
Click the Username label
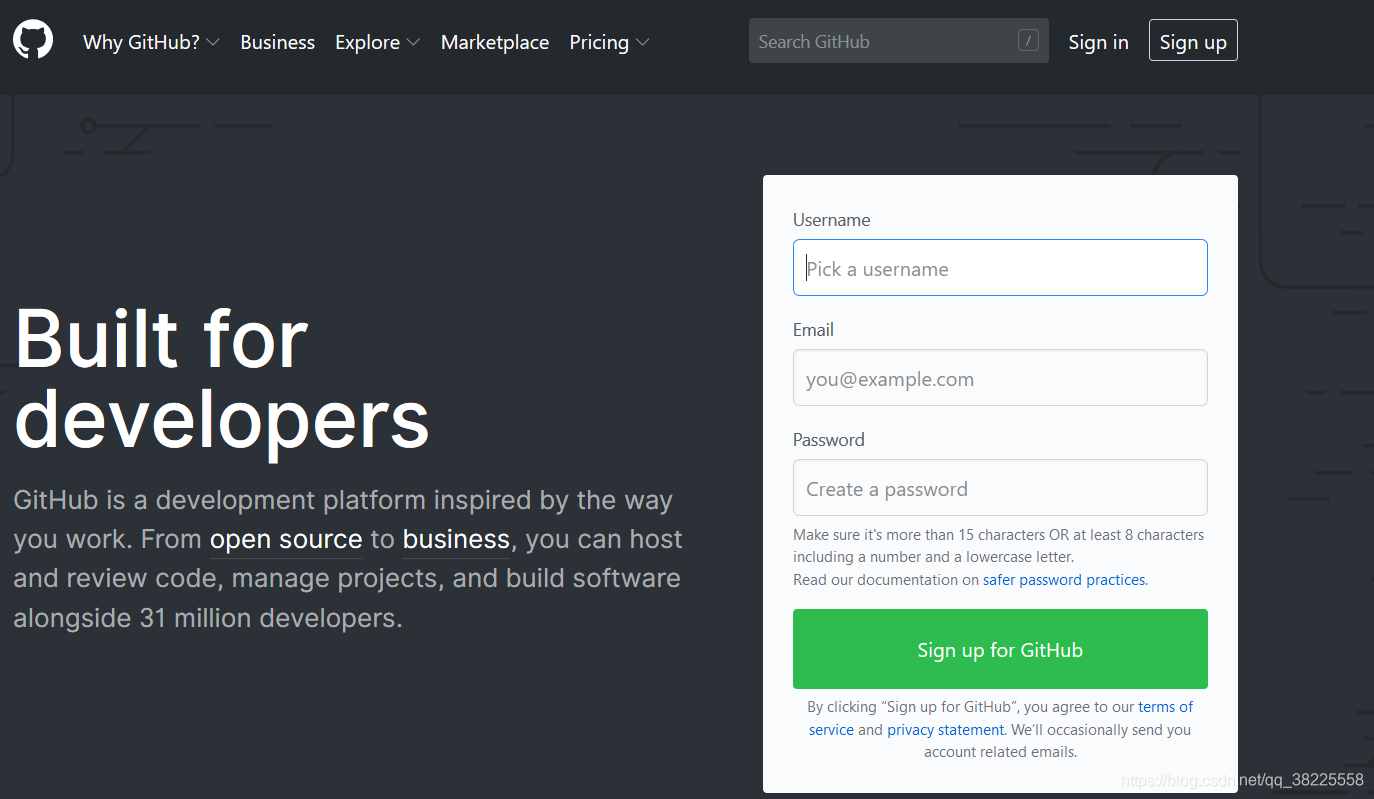(831, 220)
